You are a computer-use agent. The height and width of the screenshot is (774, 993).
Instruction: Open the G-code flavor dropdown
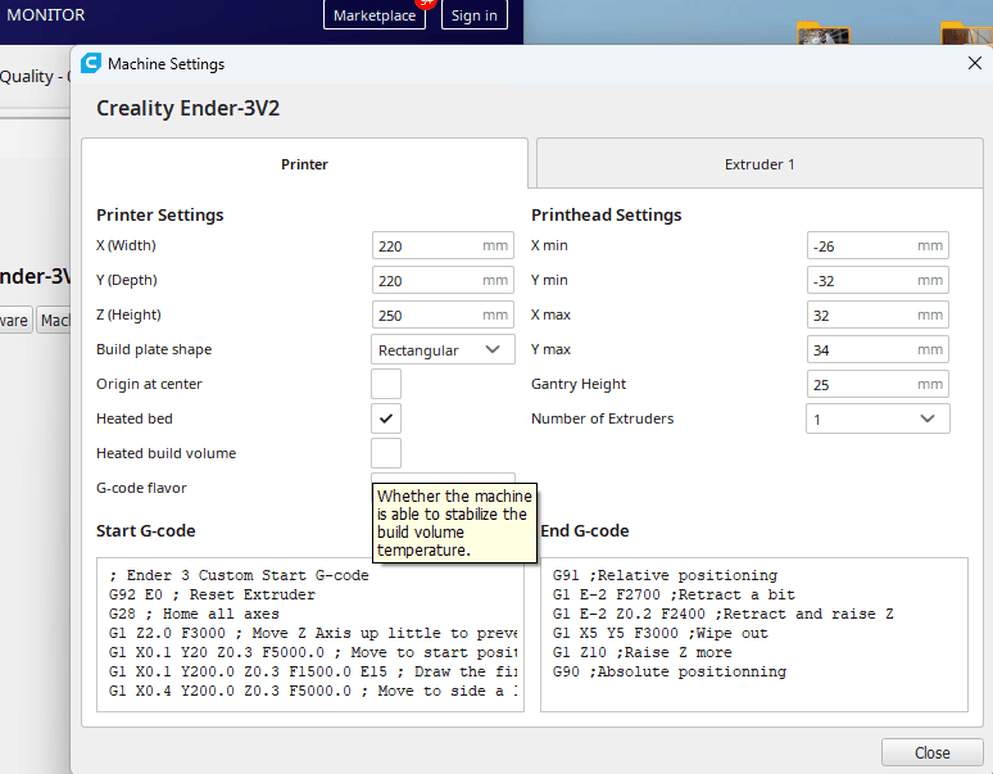(x=443, y=478)
